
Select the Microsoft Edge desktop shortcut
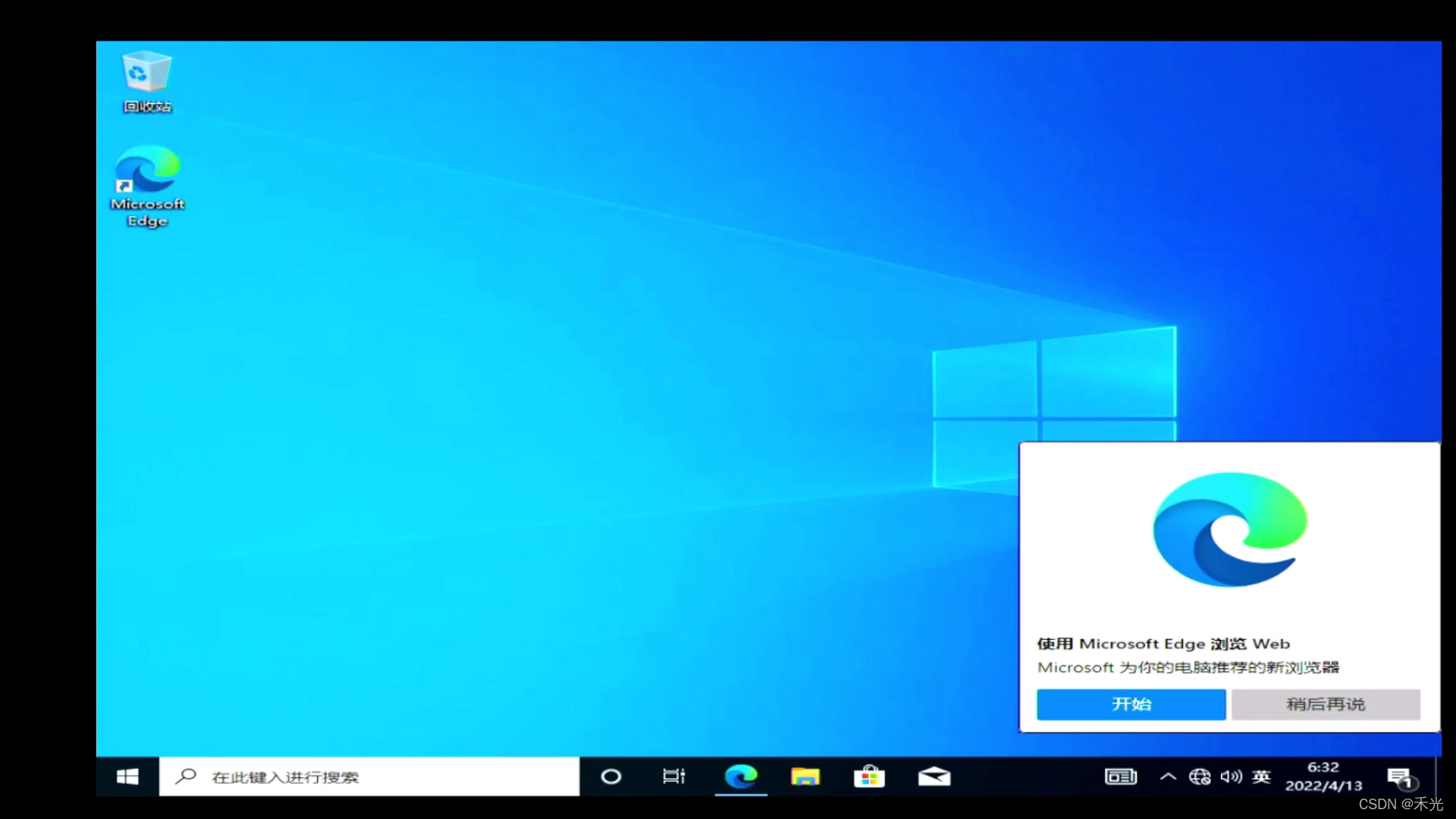tap(147, 187)
